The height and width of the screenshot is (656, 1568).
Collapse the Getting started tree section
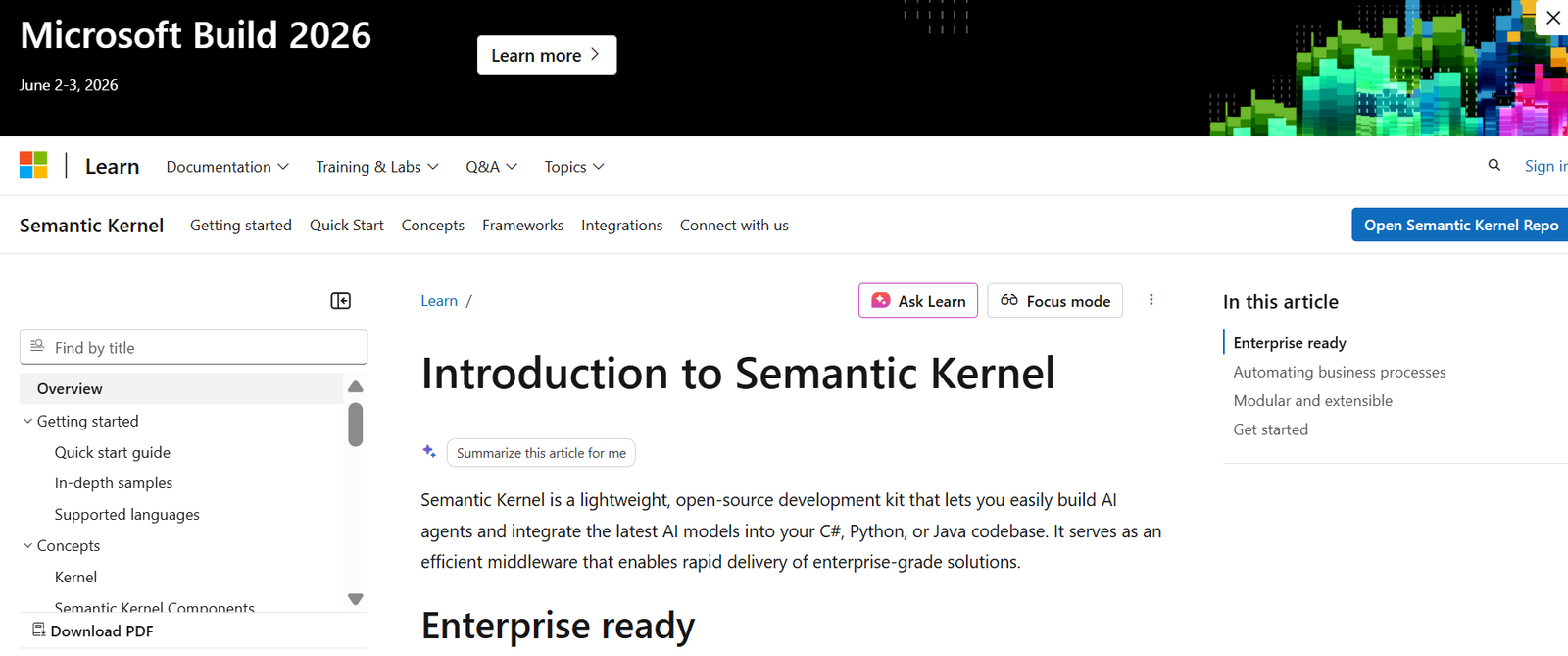pos(27,421)
